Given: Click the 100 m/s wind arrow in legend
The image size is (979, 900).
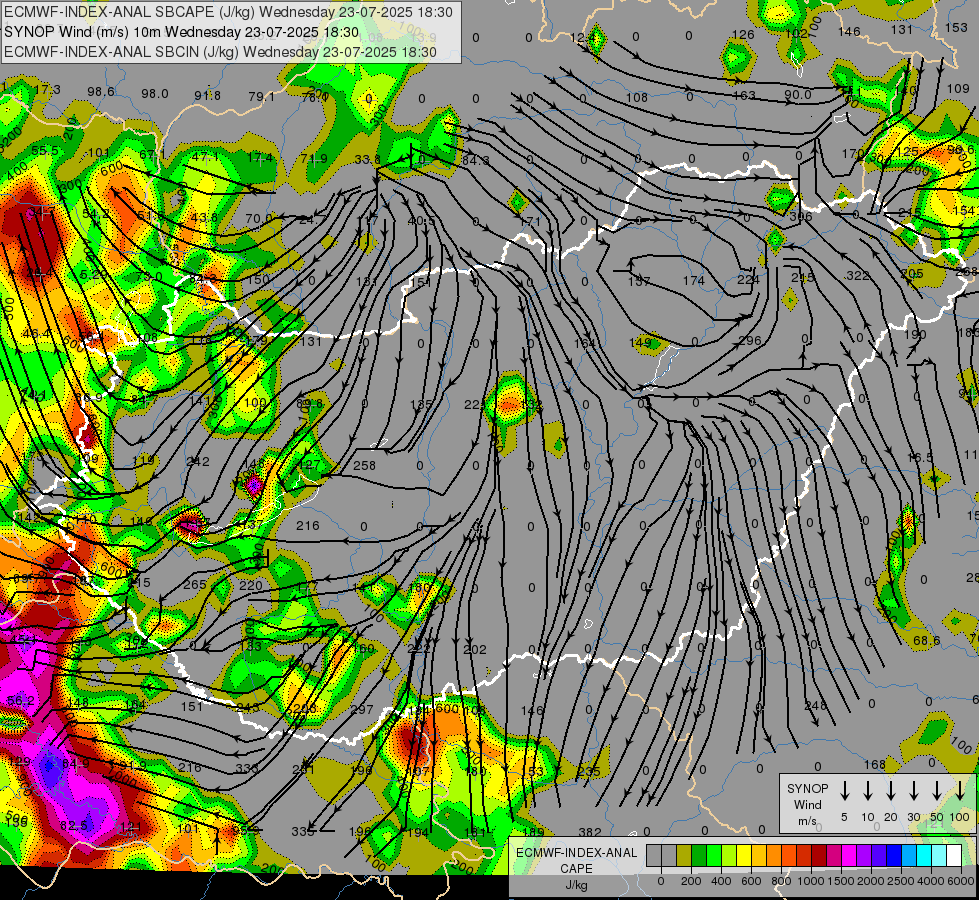Looking at the screenshot, I should pos(960,790).
